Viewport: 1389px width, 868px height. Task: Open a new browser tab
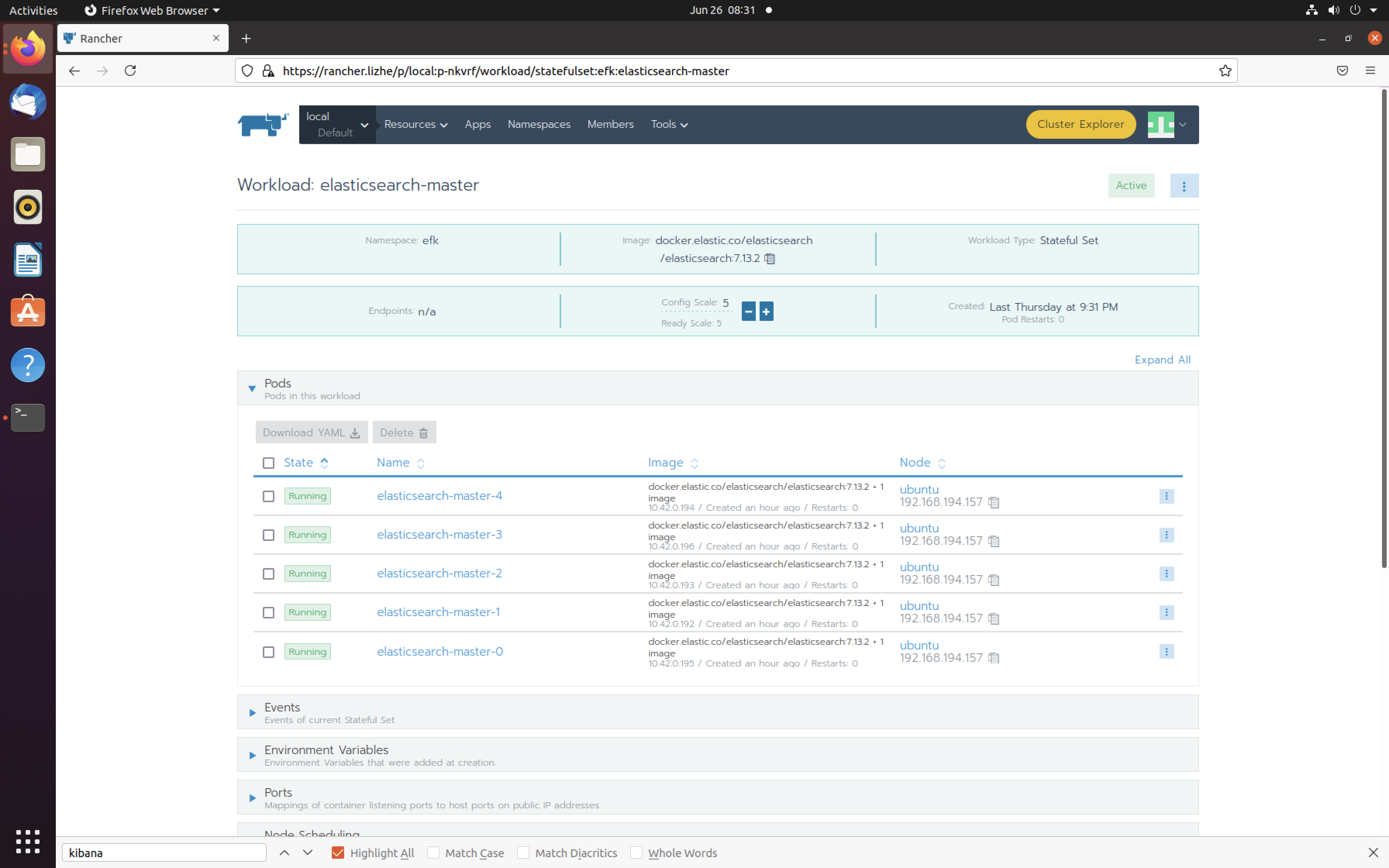coord(246,38)
